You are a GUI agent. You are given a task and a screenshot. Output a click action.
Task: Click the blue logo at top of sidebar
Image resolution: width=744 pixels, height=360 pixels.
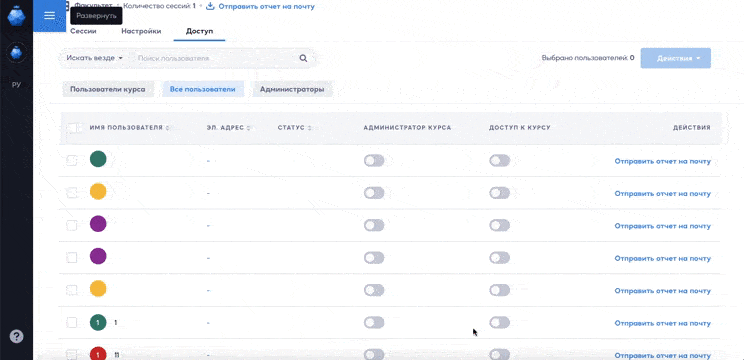pyautogui.click(x=16, y=16)
